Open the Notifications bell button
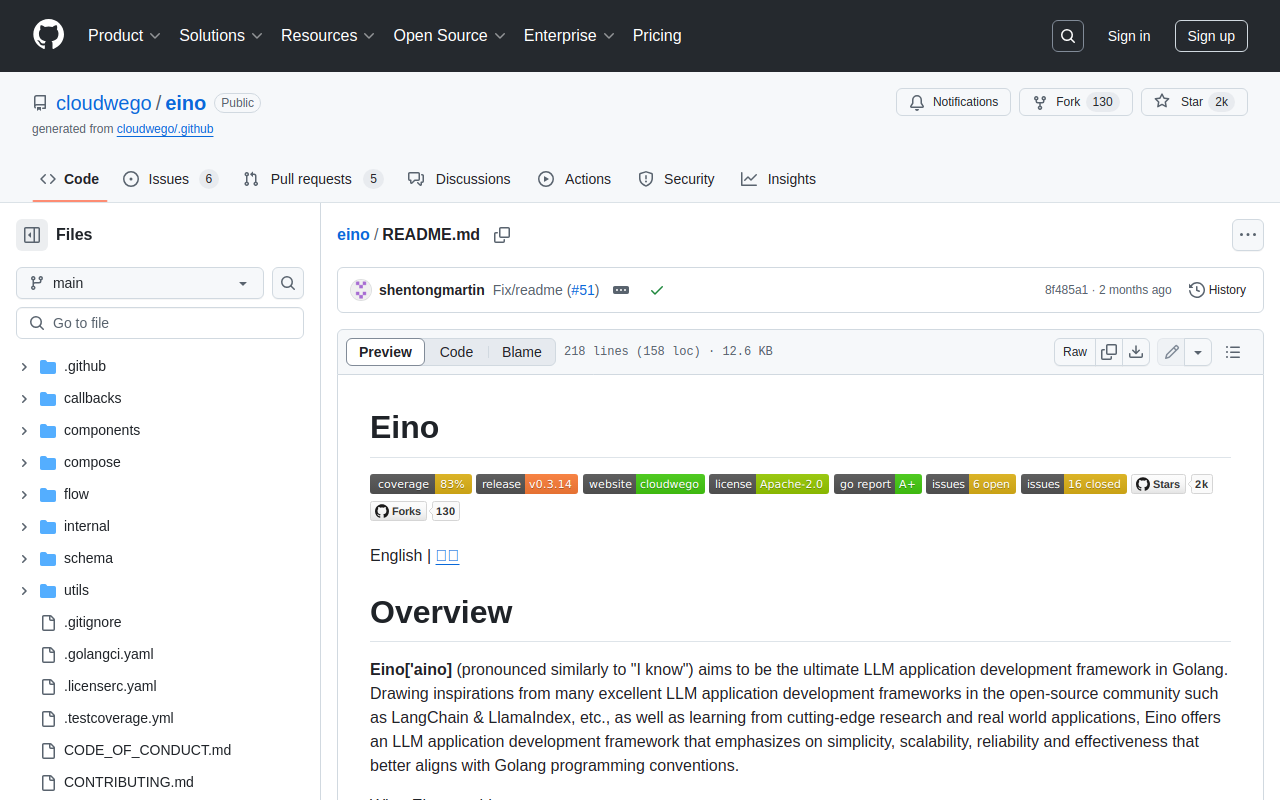1280x800 pixels. pos(954,102)
